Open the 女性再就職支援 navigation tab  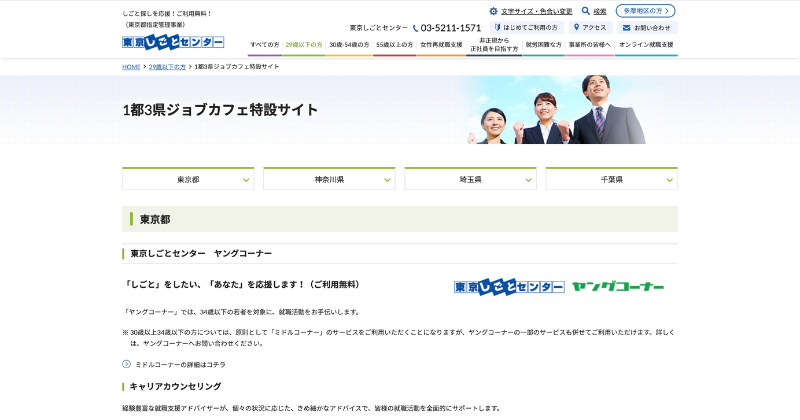pos(441,45)
